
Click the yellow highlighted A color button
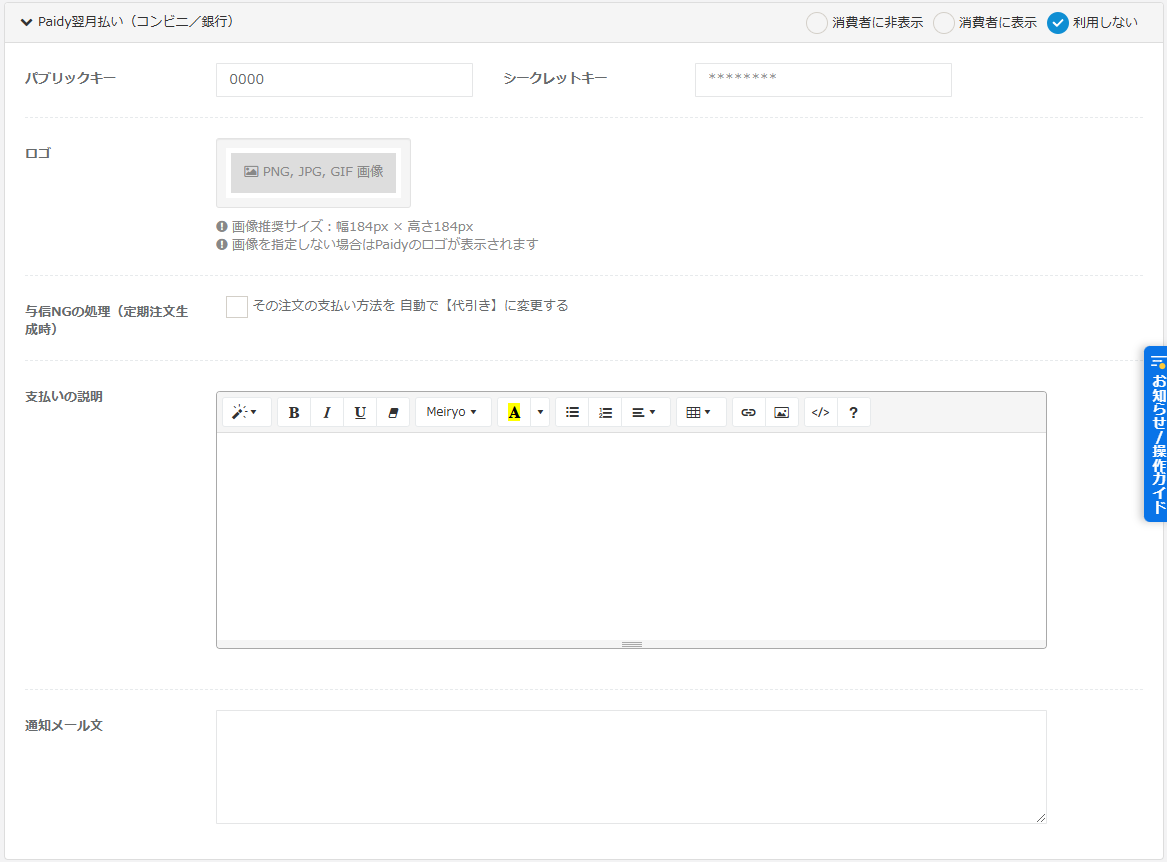pyautogui.click(x=514, y=412)
